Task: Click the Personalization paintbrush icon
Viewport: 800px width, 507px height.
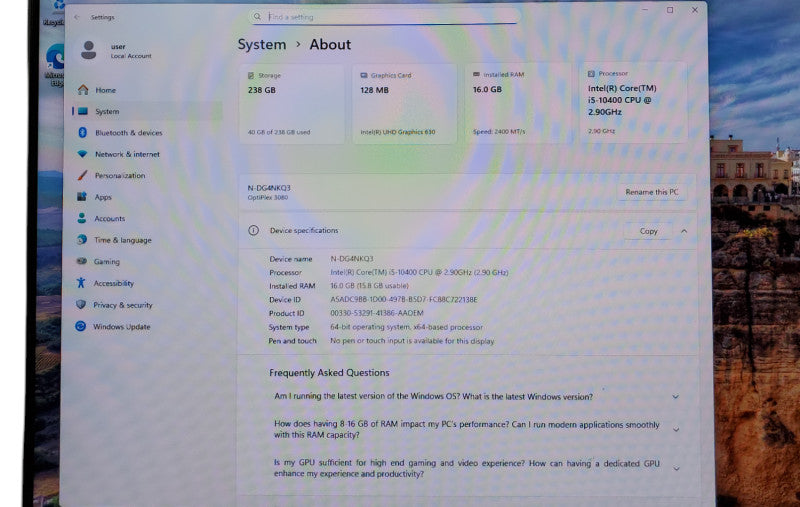Action: (82, 175)
